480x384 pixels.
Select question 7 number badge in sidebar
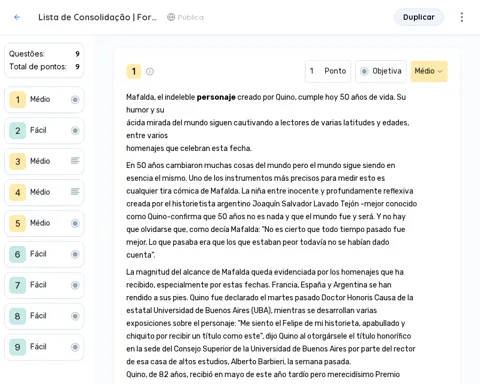17,285
